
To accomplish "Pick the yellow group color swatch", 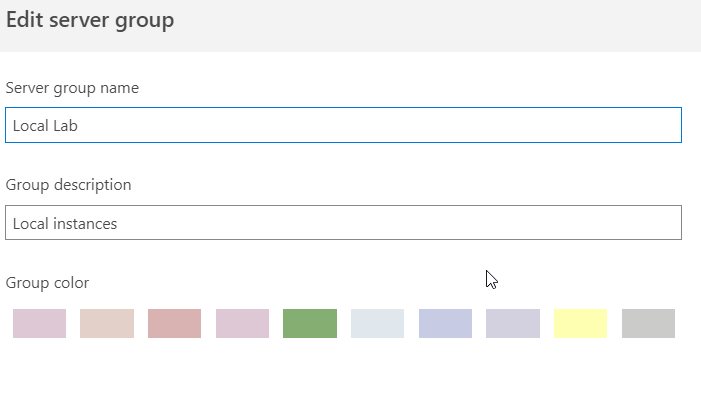I will pos(580,323).
